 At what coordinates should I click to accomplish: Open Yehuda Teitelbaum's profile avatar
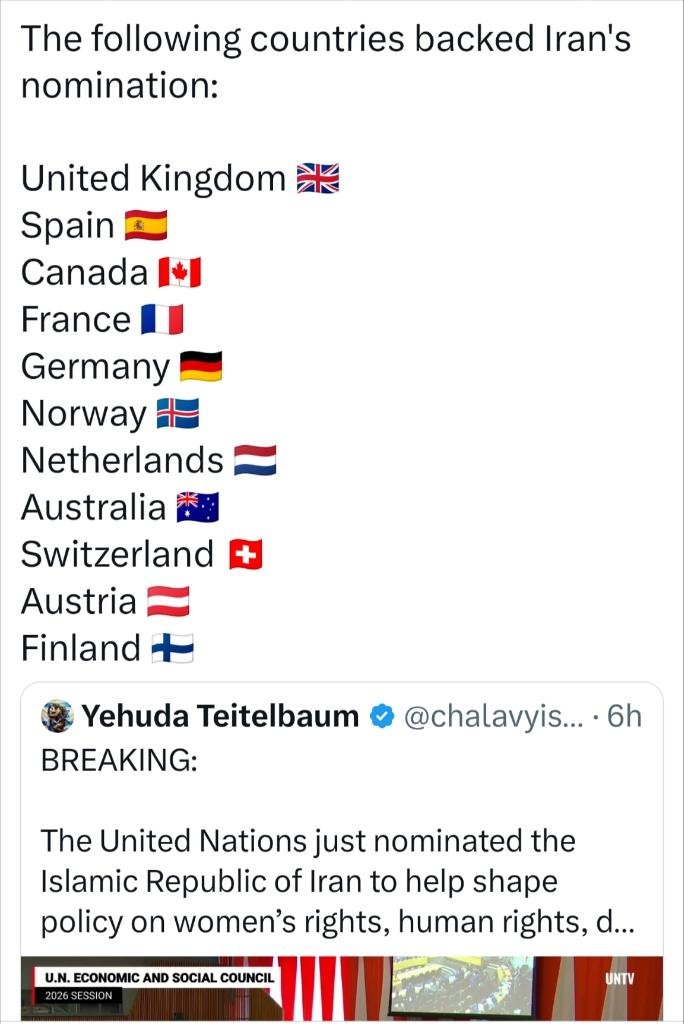(57, 716)
